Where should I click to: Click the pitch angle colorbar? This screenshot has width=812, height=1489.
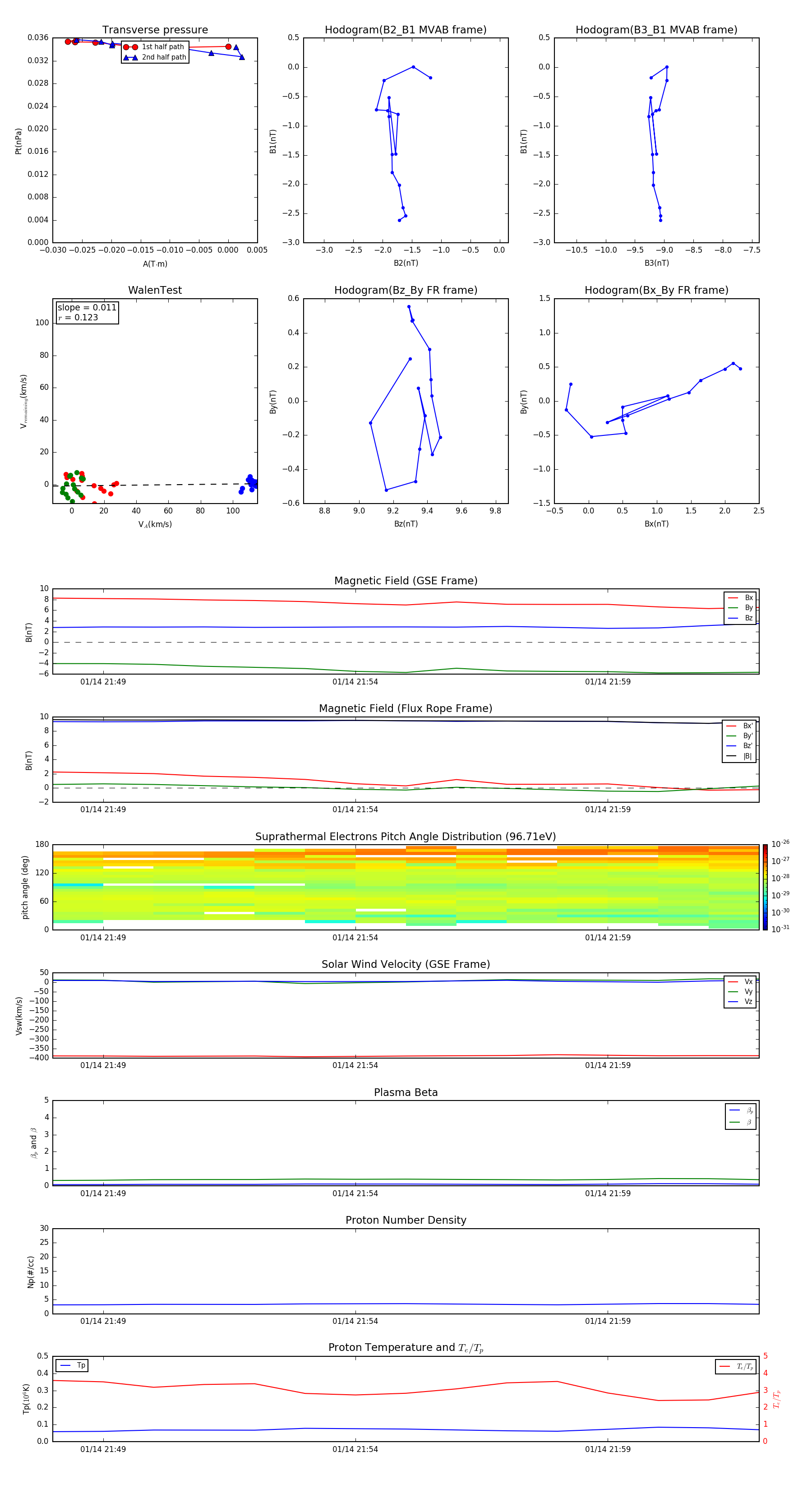point(765,887)
